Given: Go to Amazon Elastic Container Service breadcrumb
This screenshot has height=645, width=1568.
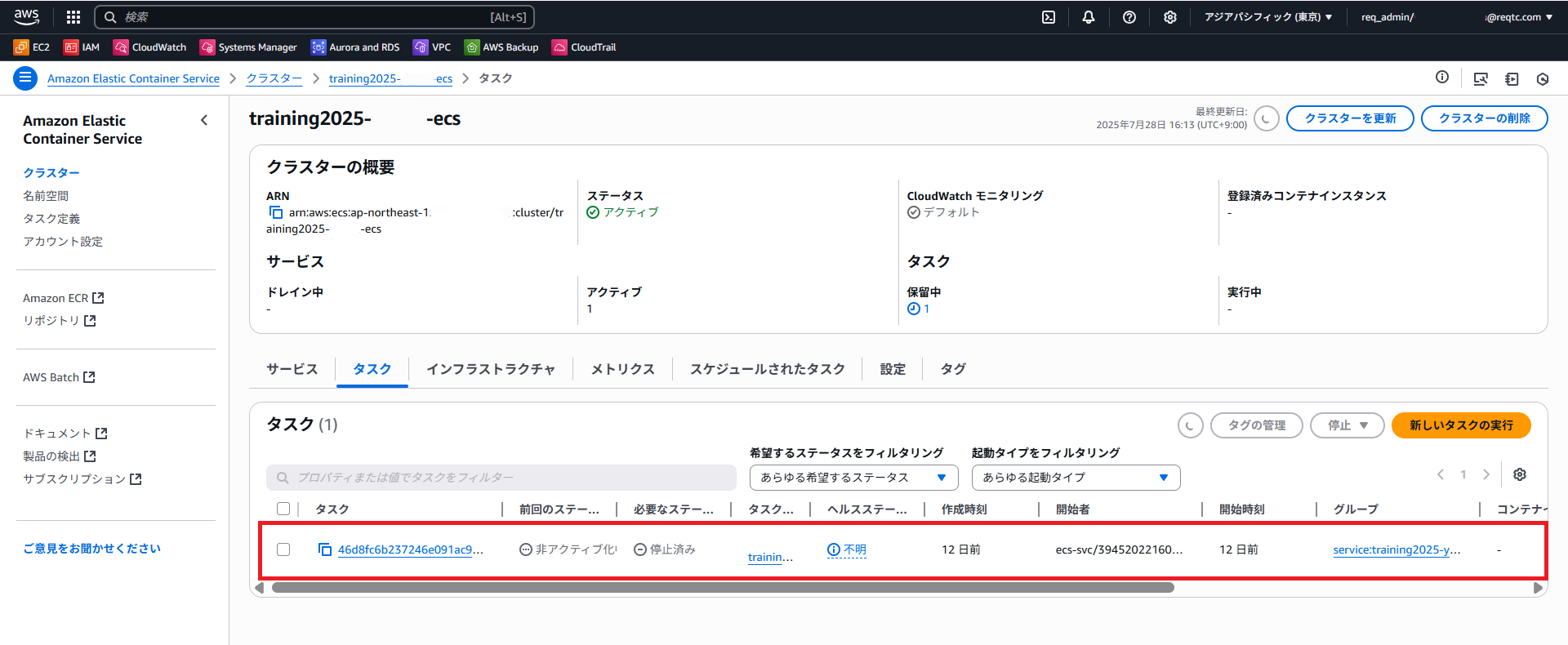Looking at the screenshot, I should click(x=133, y=78).
